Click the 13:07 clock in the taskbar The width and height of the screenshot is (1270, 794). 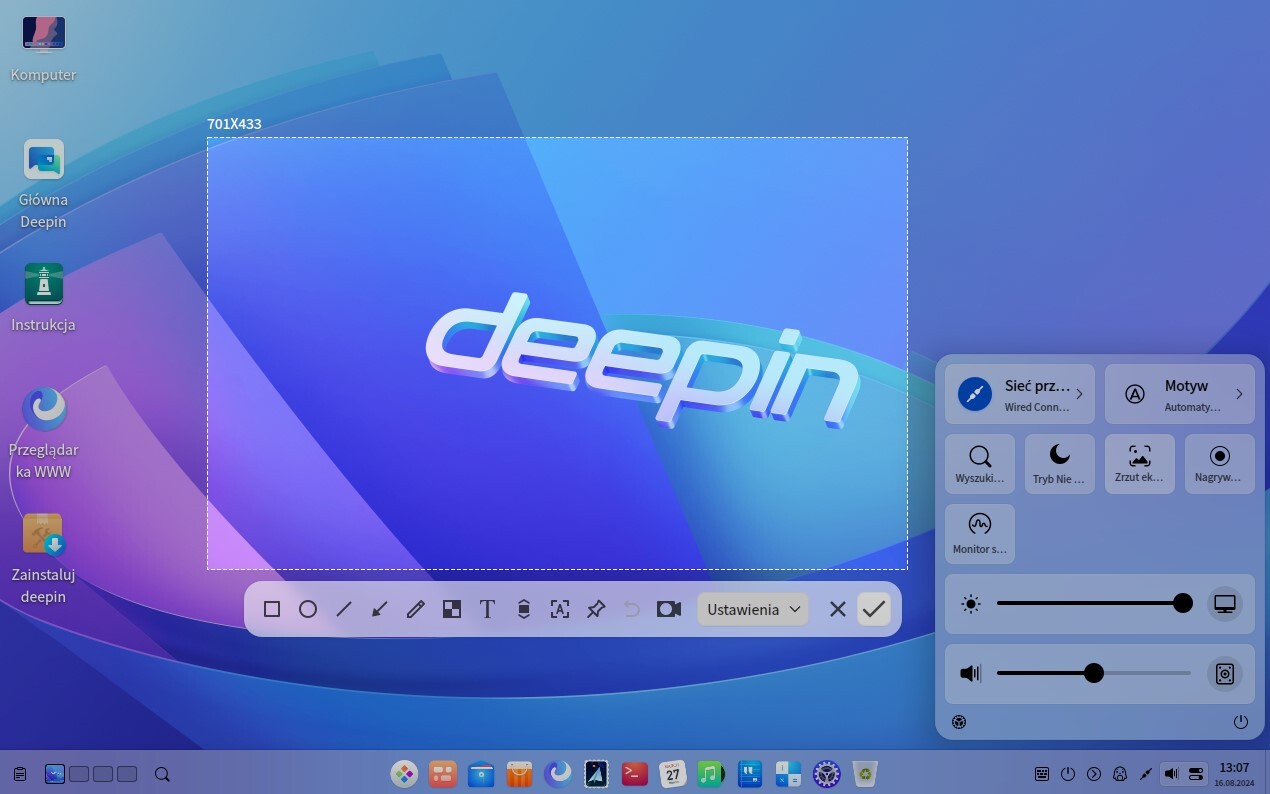(x=1236, y=773)
